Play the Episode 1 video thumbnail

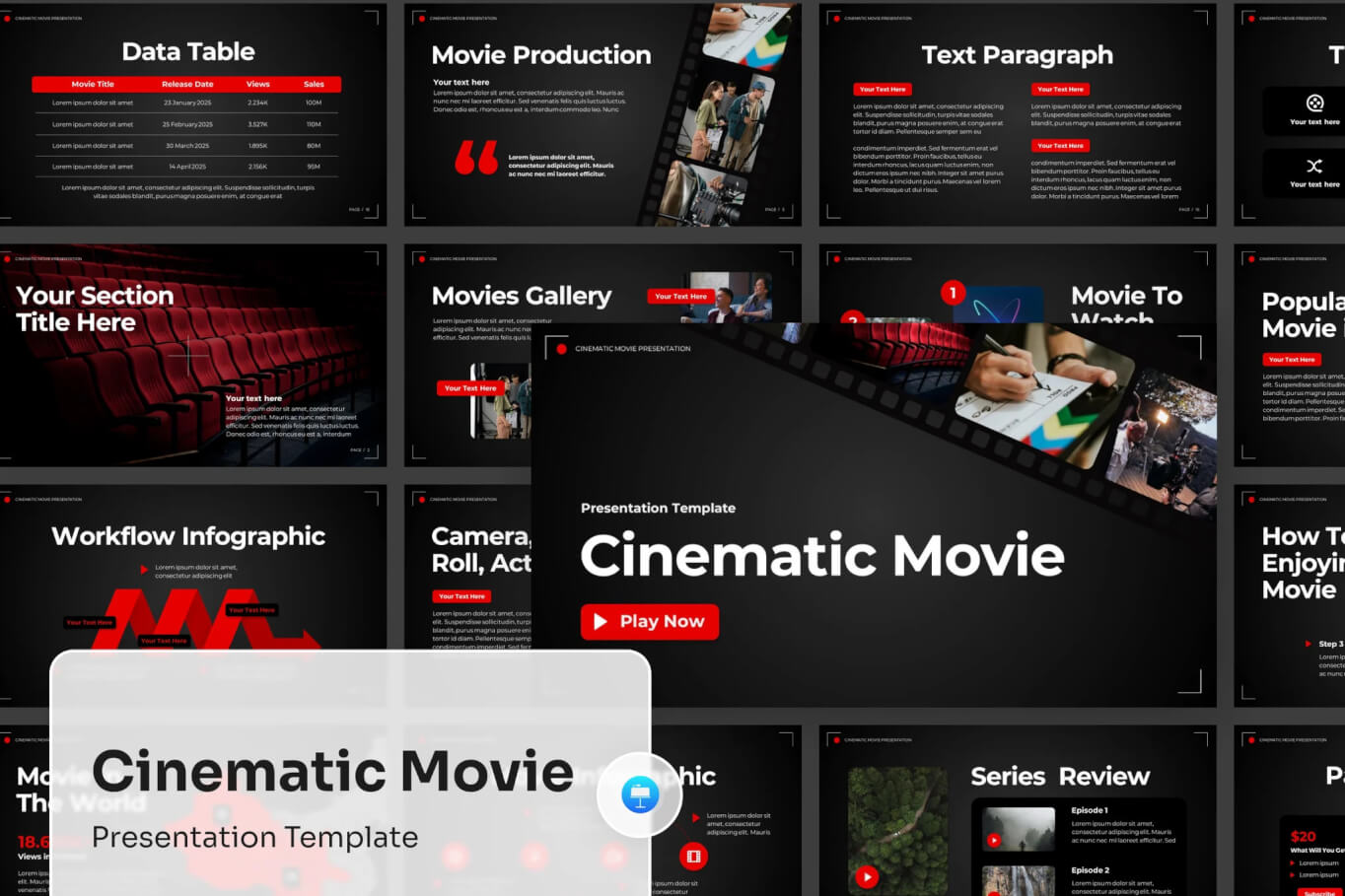pos(994,840)
